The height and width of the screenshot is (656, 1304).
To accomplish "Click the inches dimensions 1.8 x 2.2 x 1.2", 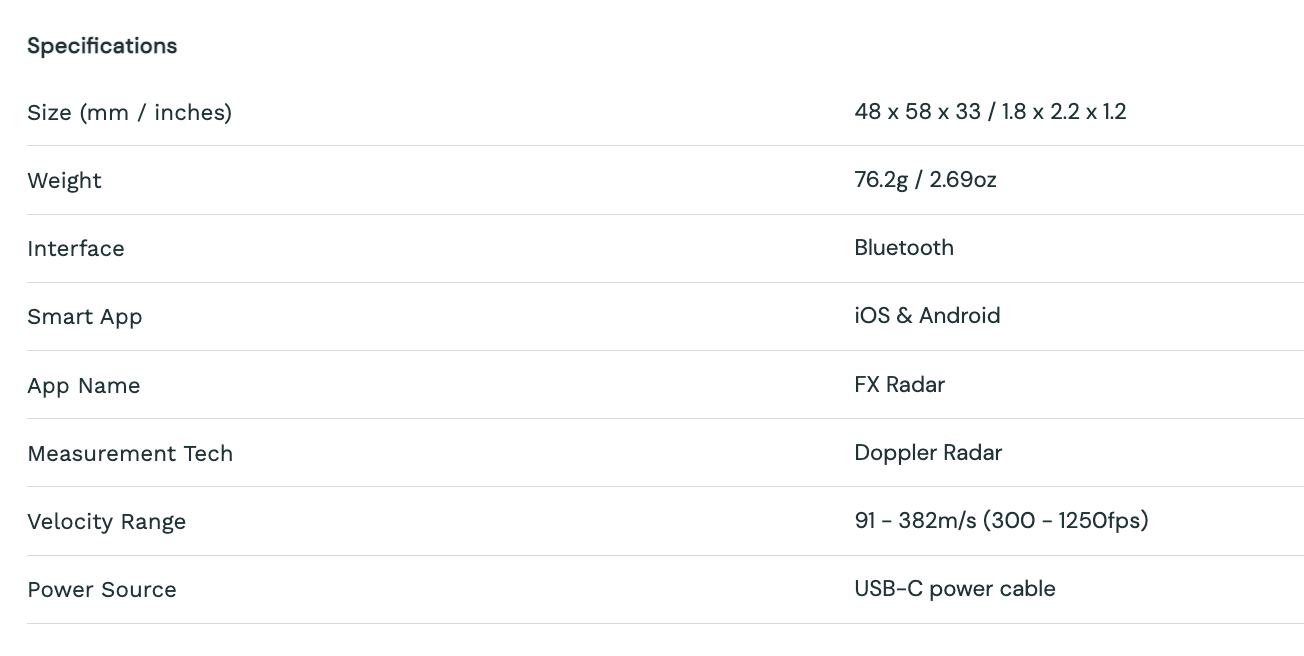I will point(1064,112).
